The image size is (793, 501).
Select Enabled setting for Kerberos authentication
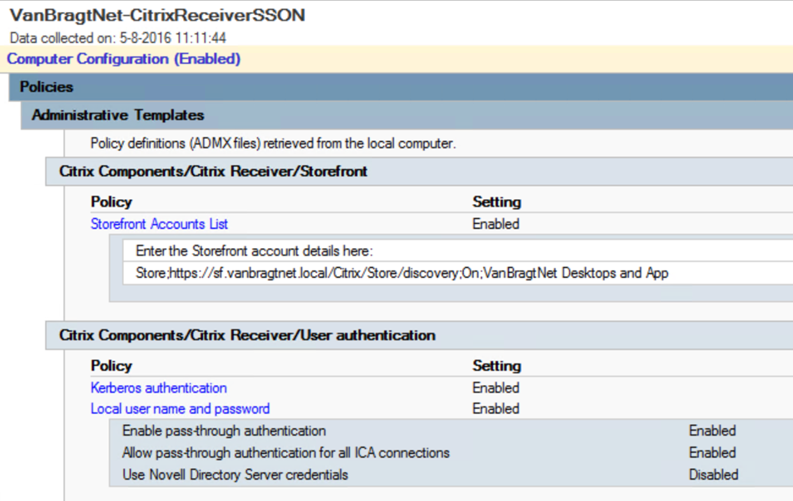click(496, 388)
